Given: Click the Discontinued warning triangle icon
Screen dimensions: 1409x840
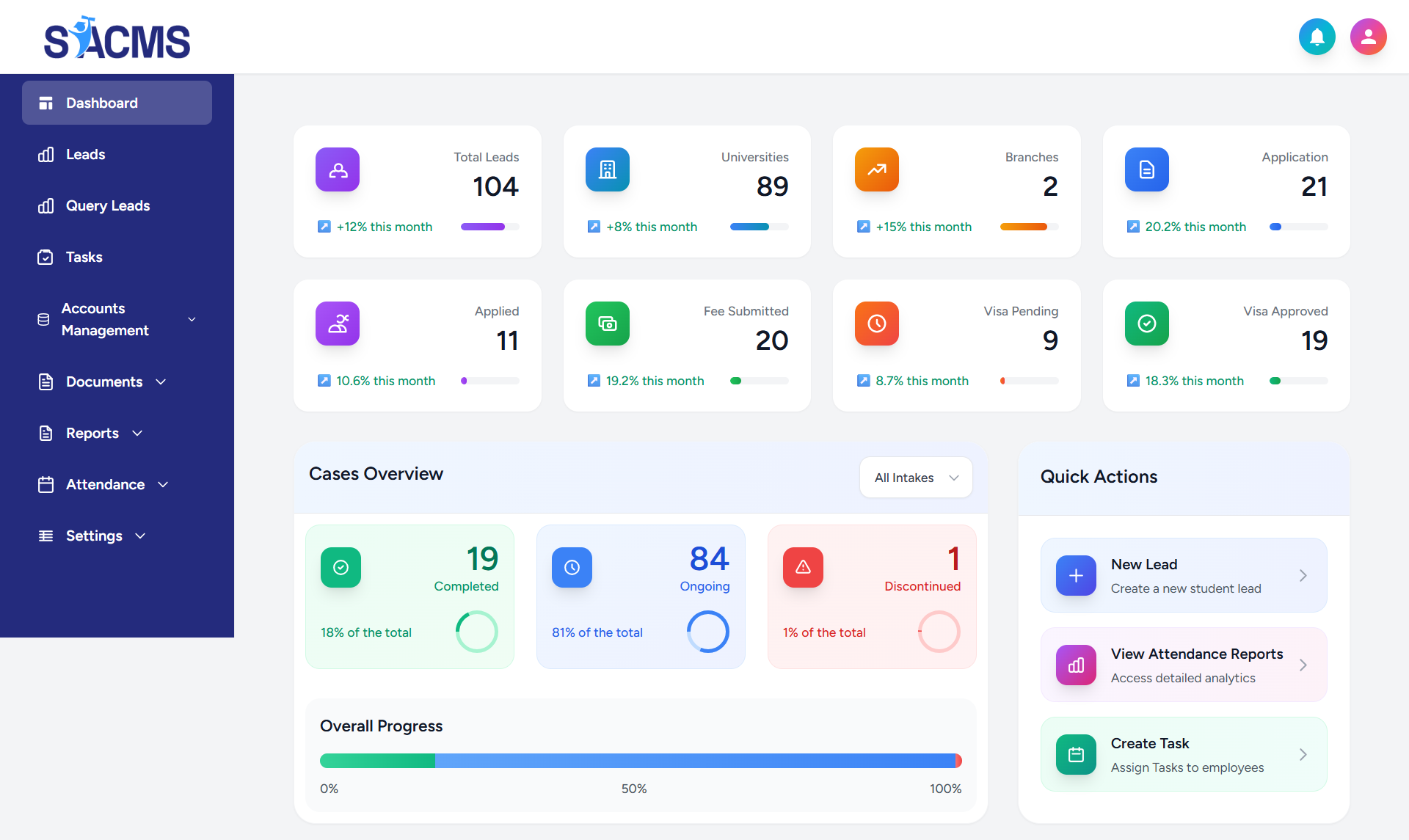Looking at the screenshot, I should (x=803, y=567).
